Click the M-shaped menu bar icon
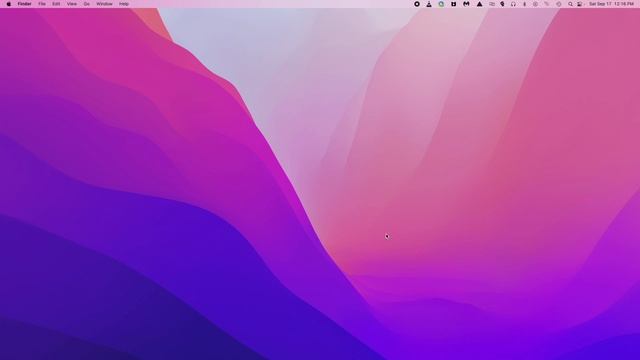Viewport: 640px width, 360px height. pyautogui.click(x=466, y=4)
